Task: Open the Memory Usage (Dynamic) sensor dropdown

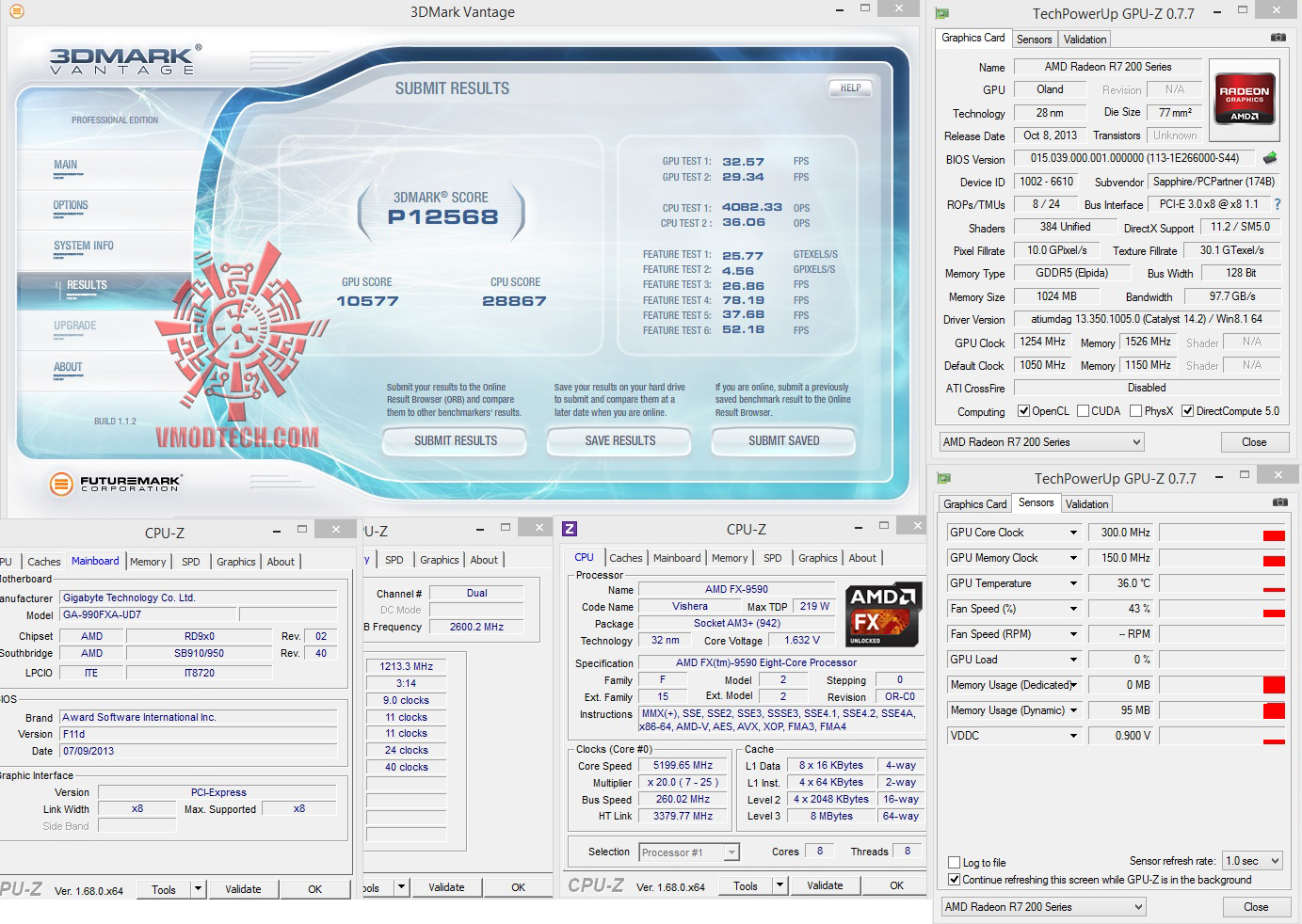Action: tap(1072, 710)
